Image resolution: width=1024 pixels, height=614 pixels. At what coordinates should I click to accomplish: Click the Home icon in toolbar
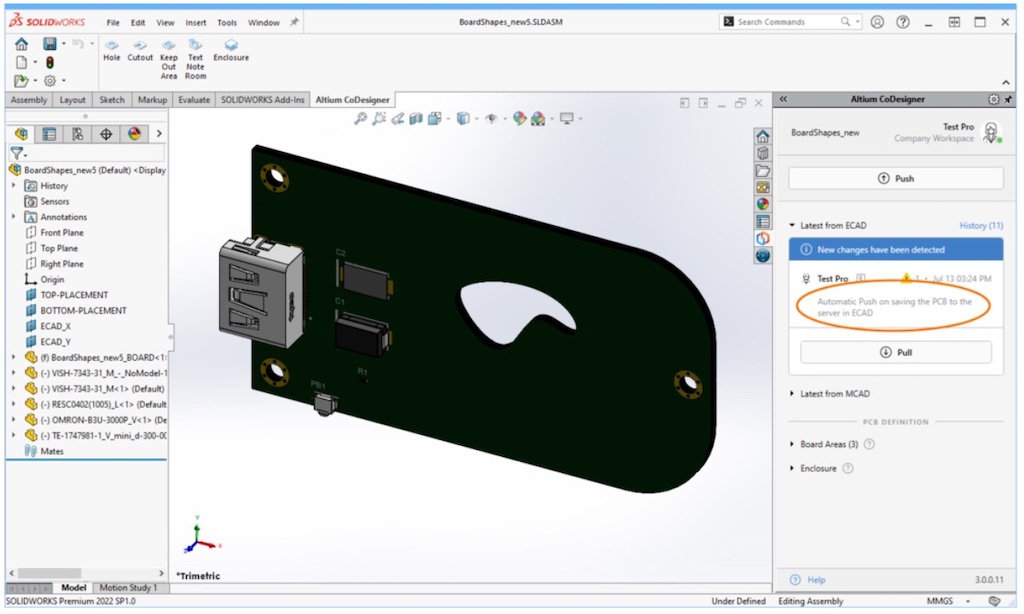coord(22,44)
